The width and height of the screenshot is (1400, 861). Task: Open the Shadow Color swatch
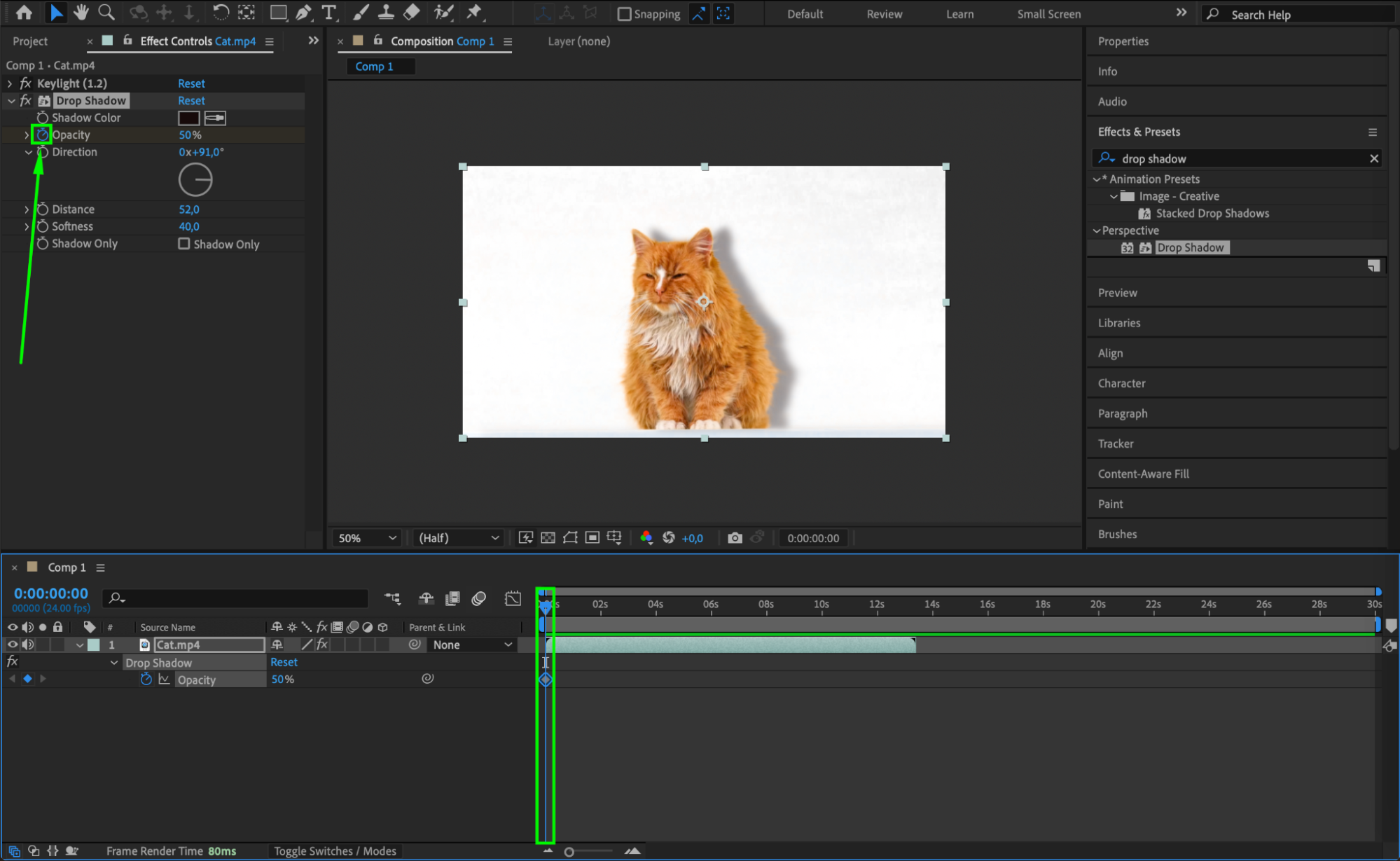tap(188, 118)
